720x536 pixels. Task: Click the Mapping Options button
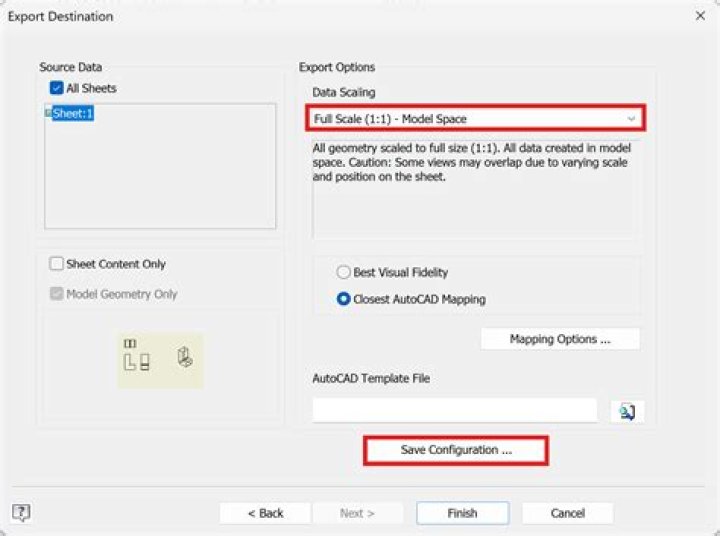[x=560, y=339]
